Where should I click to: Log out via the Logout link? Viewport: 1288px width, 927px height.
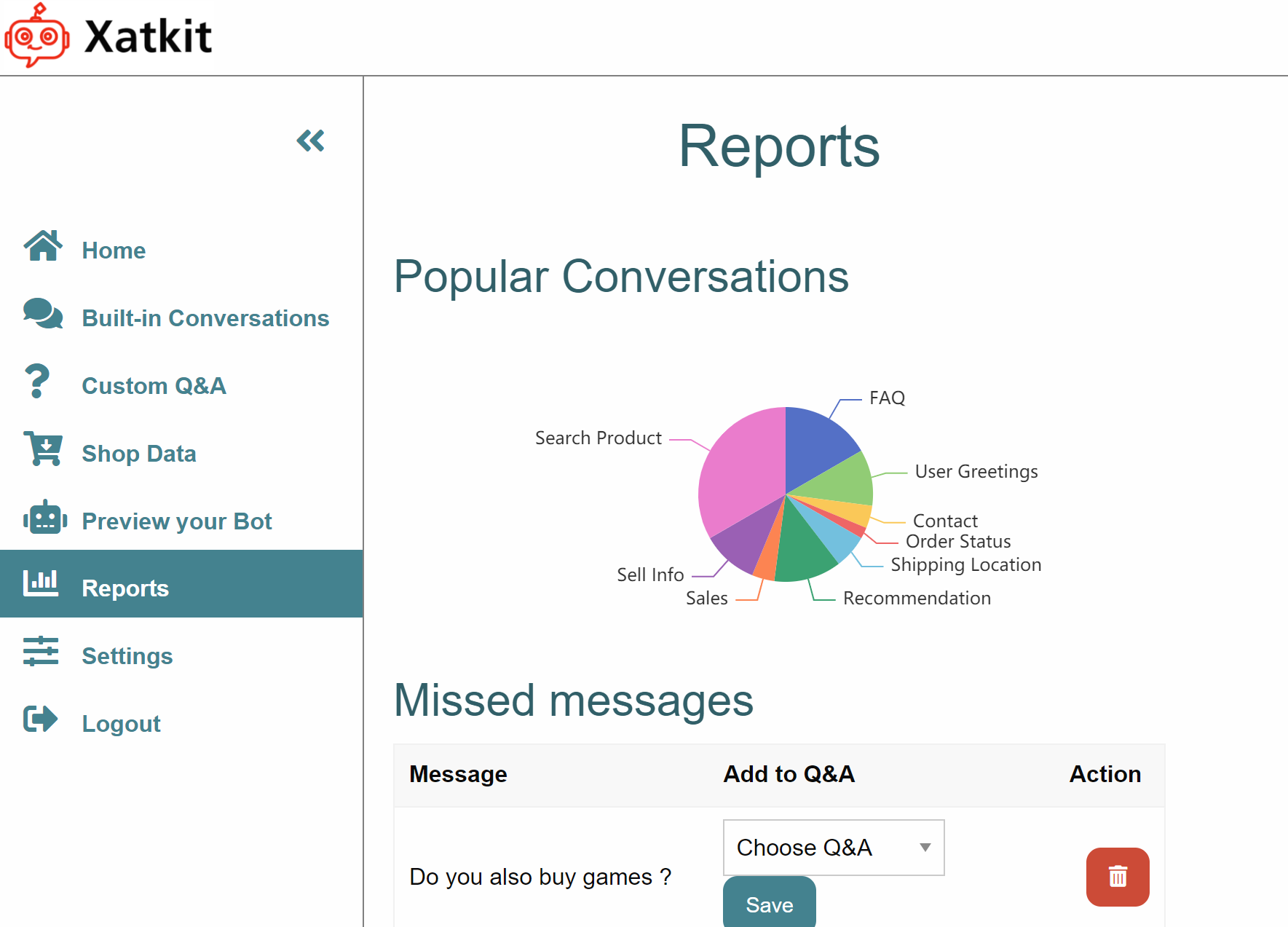121,724
